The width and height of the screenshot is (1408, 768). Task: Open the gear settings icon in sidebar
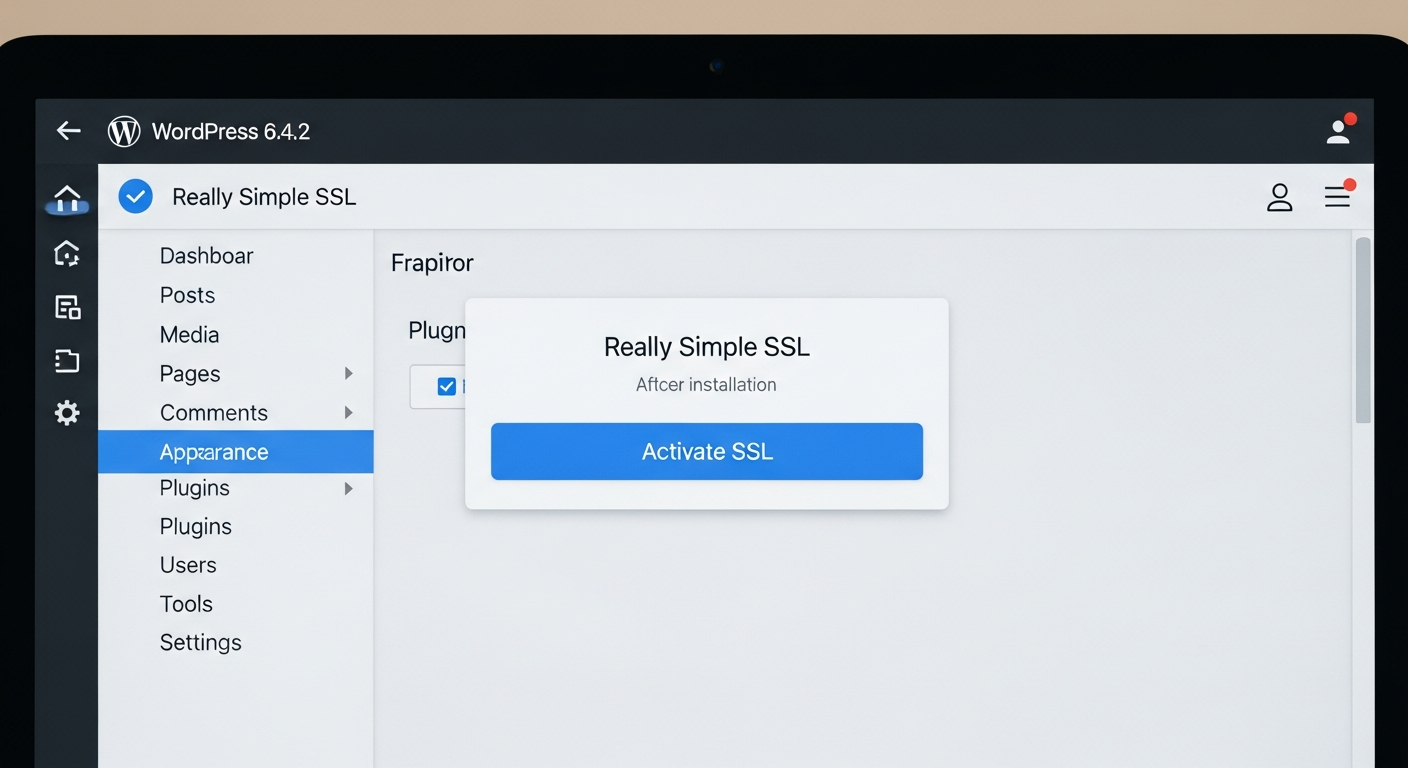pyautogui.click(x=67, y=413)
